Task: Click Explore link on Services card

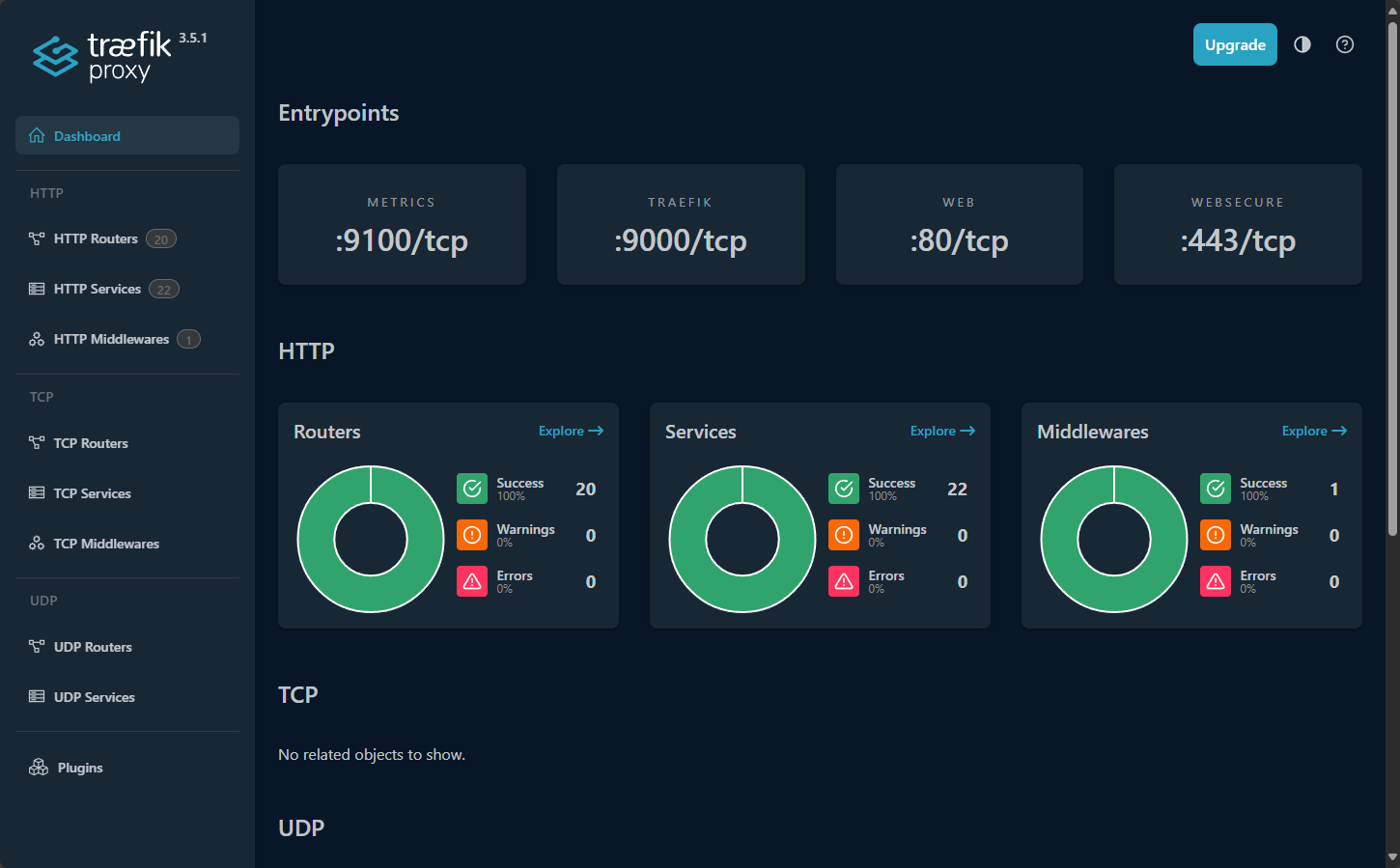Action: [x=942, y=431]
